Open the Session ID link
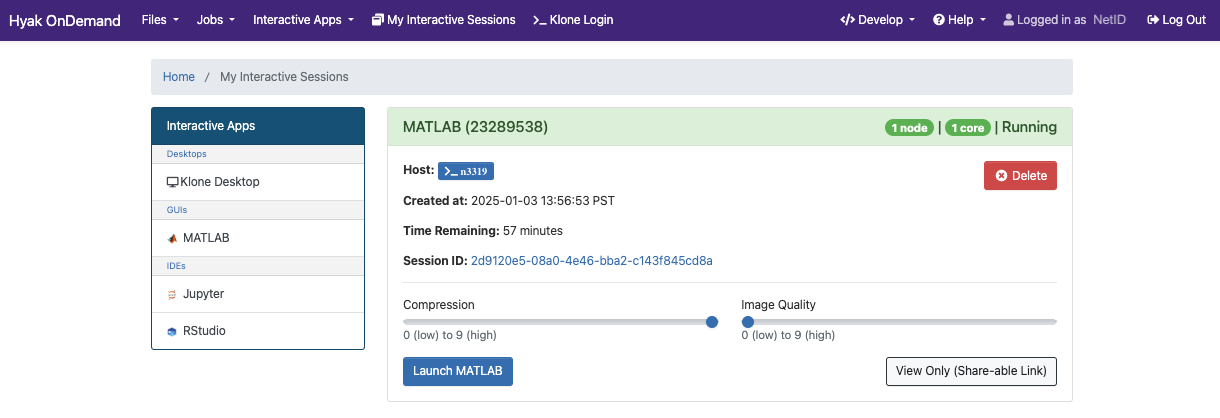Image resolution: width=1220 pixels, height=418 pixels. pos(592,260)
